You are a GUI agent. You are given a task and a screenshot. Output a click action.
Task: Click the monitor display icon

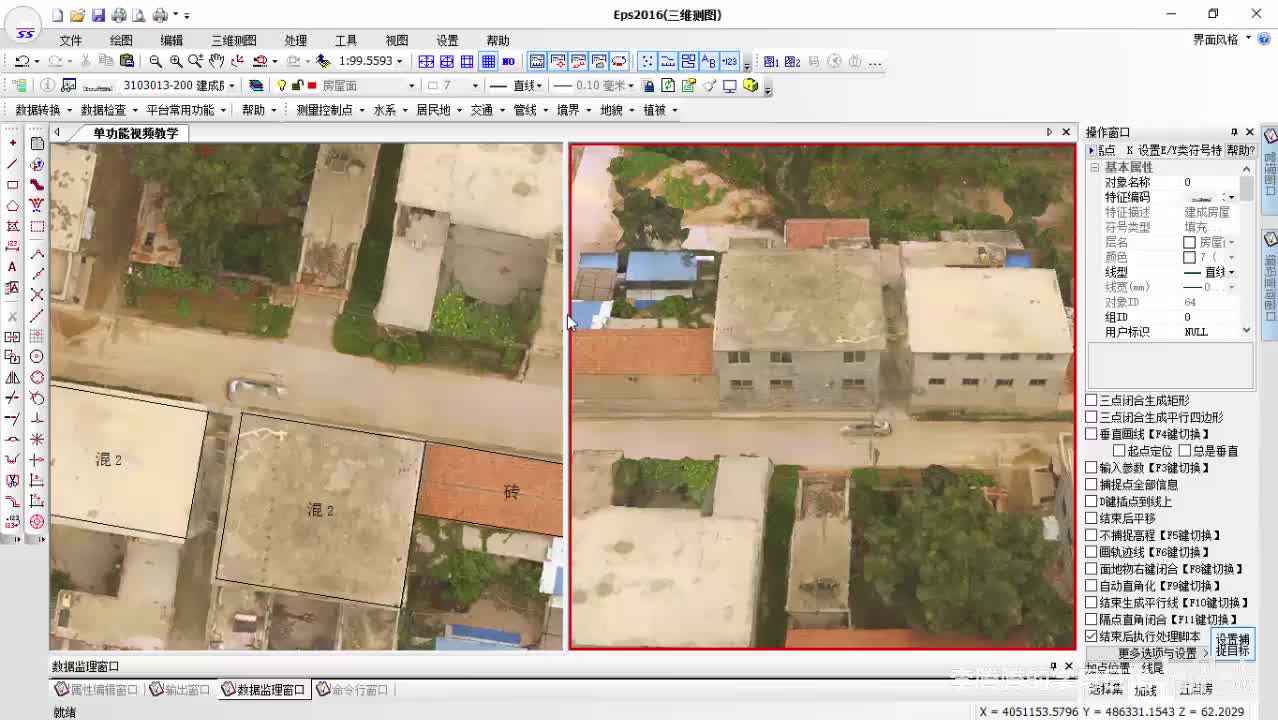[730, 86]
